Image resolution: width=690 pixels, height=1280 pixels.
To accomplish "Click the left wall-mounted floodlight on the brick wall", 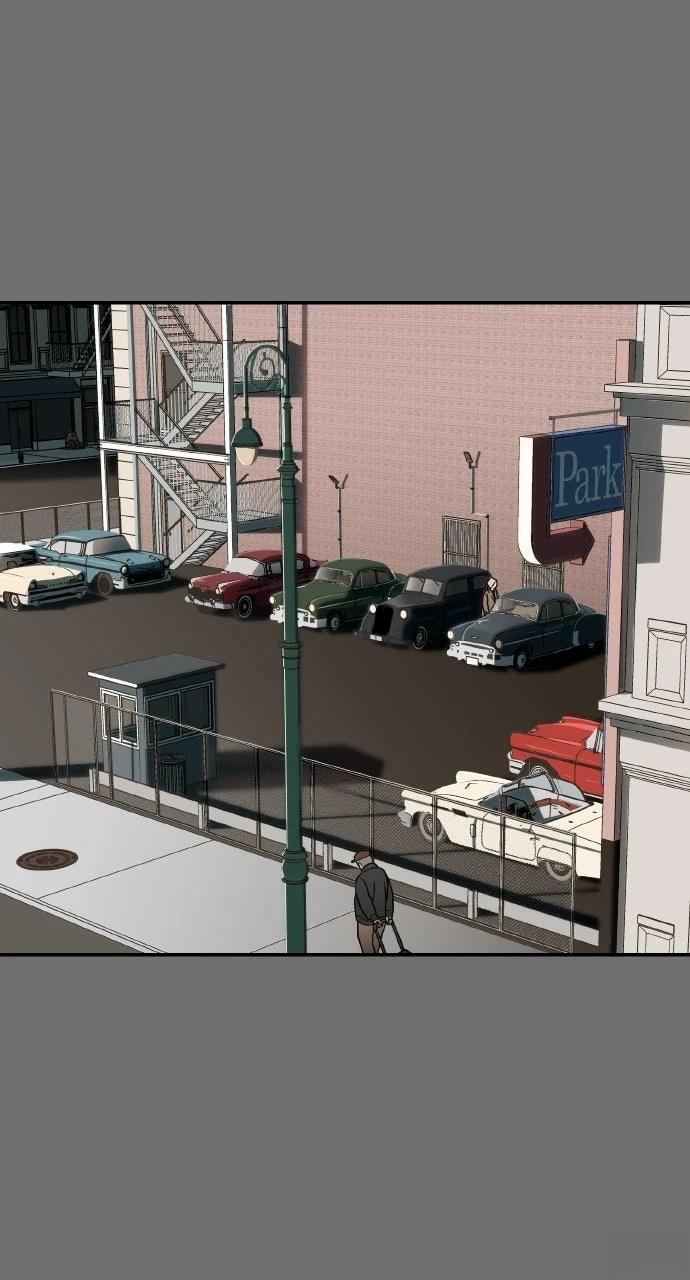I will 338,485.
